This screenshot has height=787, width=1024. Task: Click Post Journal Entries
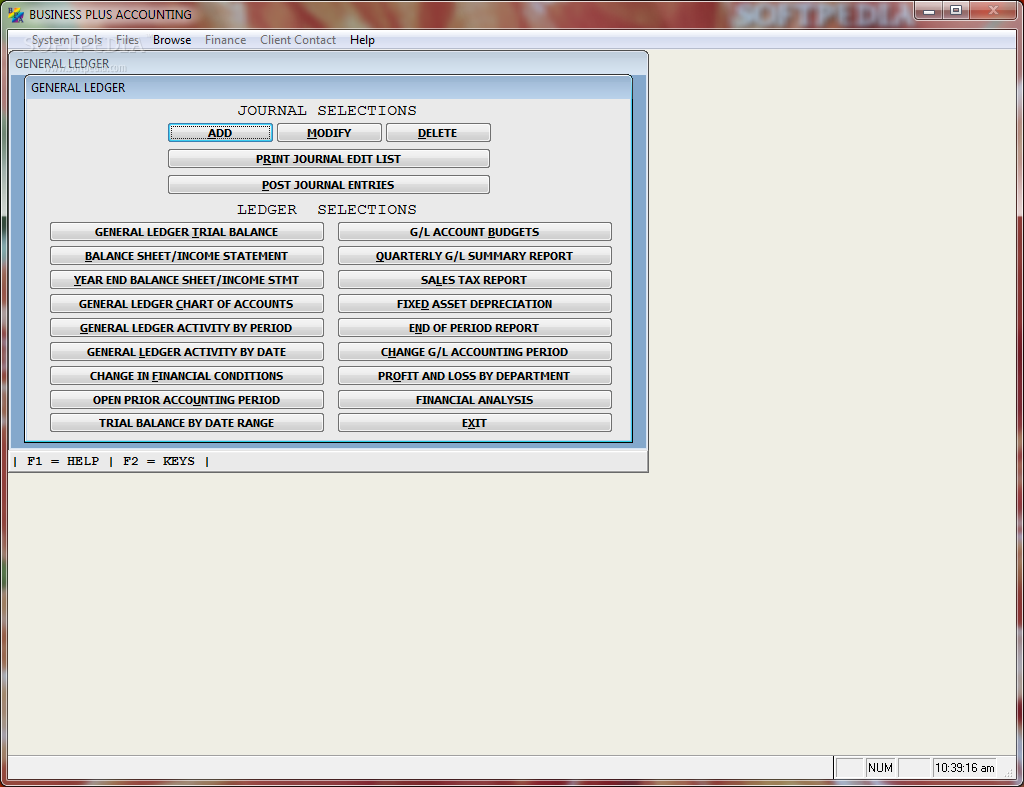pyautogui.click(x=328, y=185)
